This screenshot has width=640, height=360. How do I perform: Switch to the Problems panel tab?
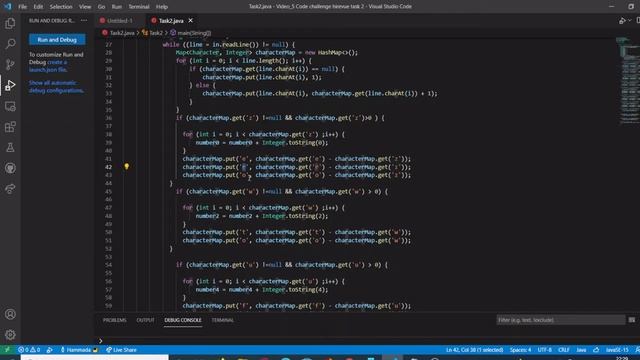(115, 320)
